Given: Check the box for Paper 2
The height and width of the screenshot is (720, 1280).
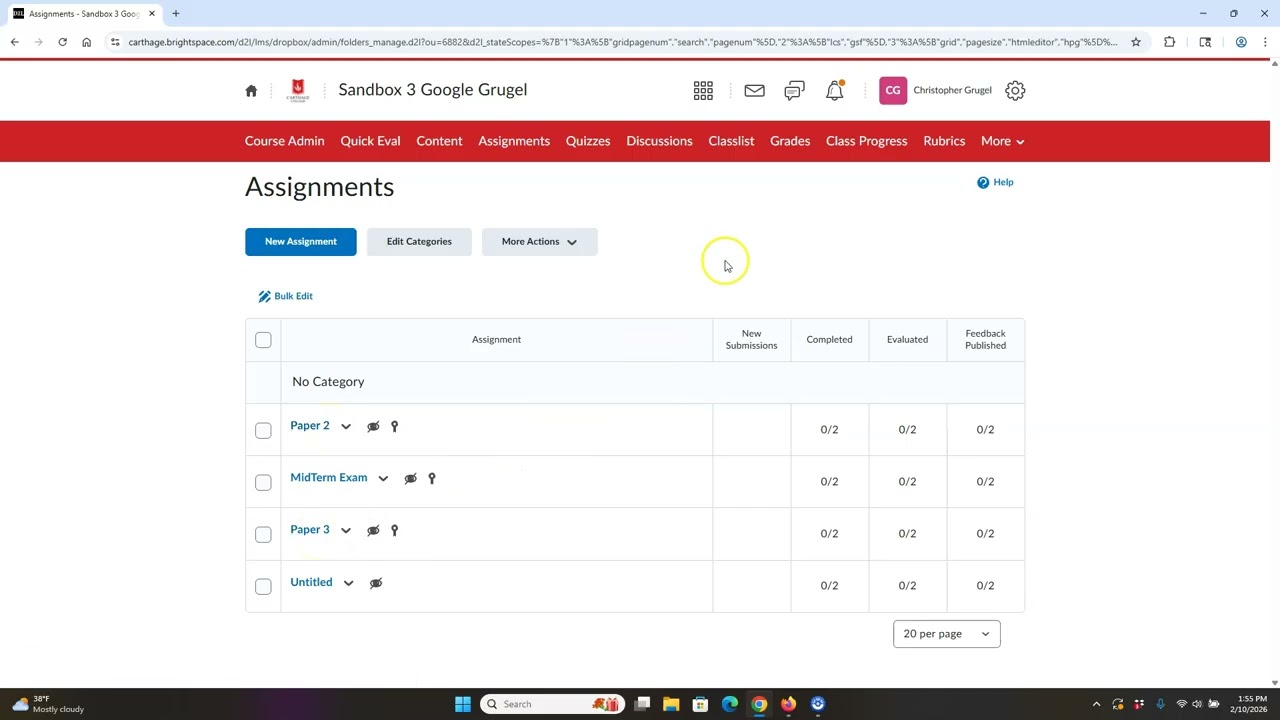Looking at the screenshot, I should pyautogui.click(x=263, y=430).
